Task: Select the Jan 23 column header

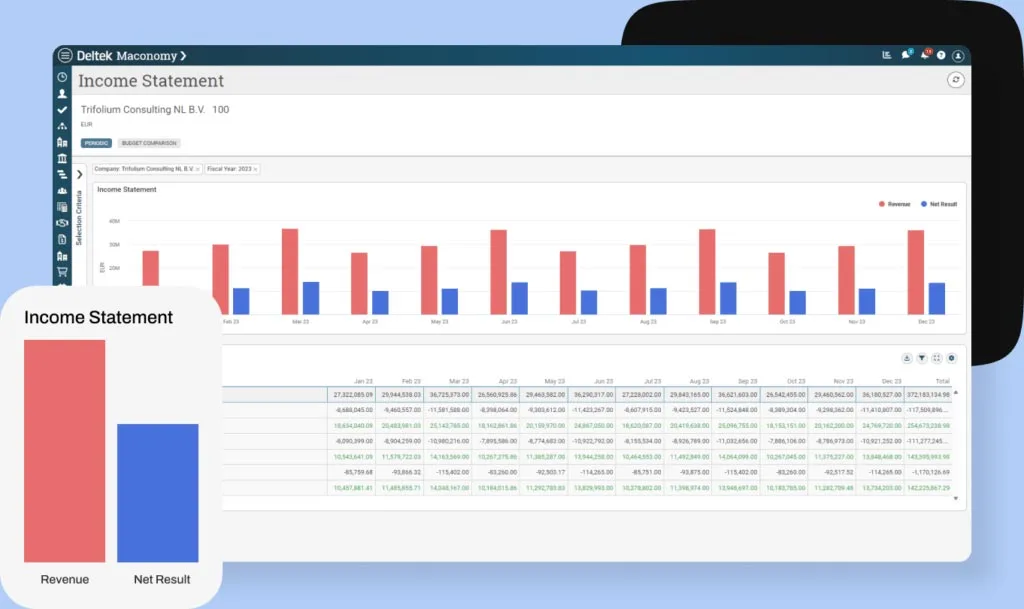Action: click(363, 381)
